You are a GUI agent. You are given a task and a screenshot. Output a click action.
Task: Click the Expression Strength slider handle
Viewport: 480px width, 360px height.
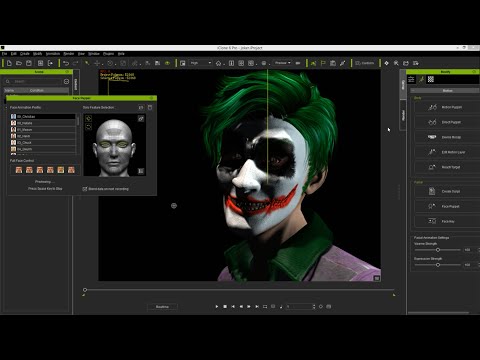[x=438, y=265]
